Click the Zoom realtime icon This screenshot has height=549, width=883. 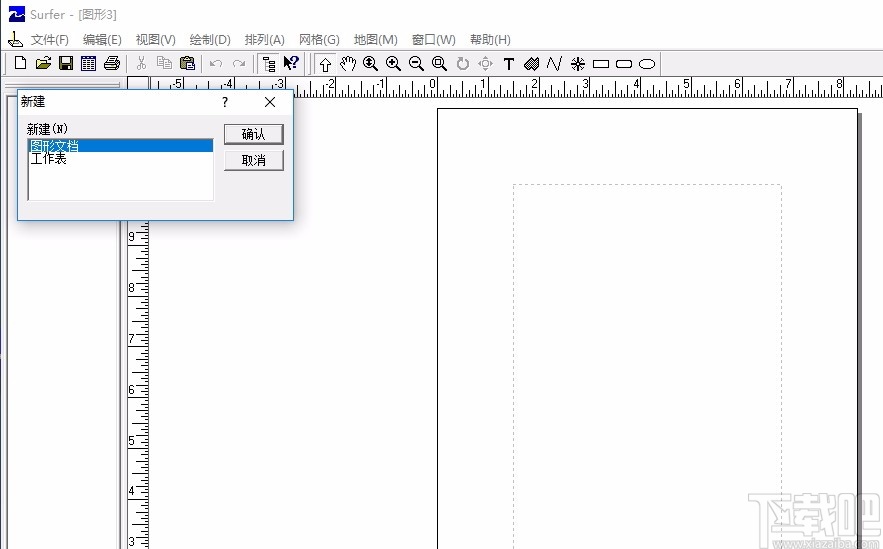(x=370, y=64)
